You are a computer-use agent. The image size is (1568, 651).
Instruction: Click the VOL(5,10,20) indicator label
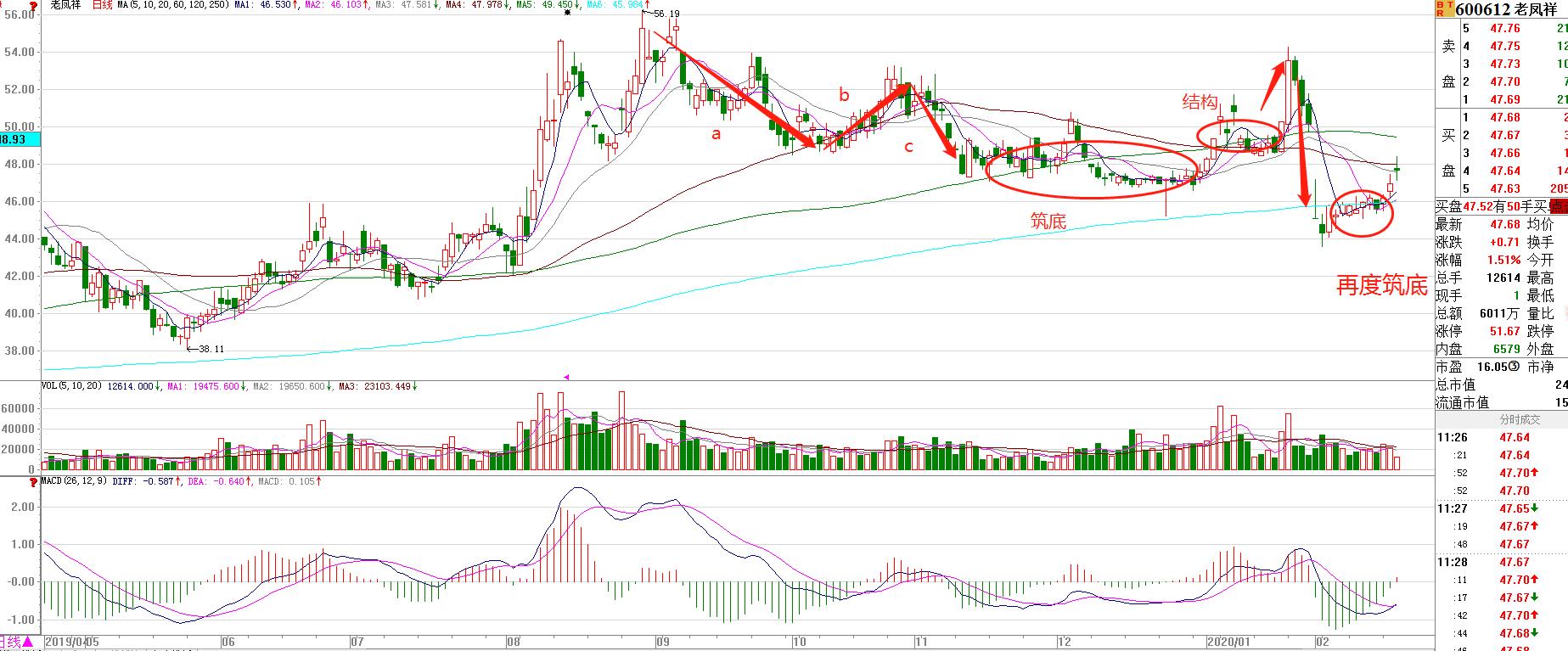click(x=72, y=386)
